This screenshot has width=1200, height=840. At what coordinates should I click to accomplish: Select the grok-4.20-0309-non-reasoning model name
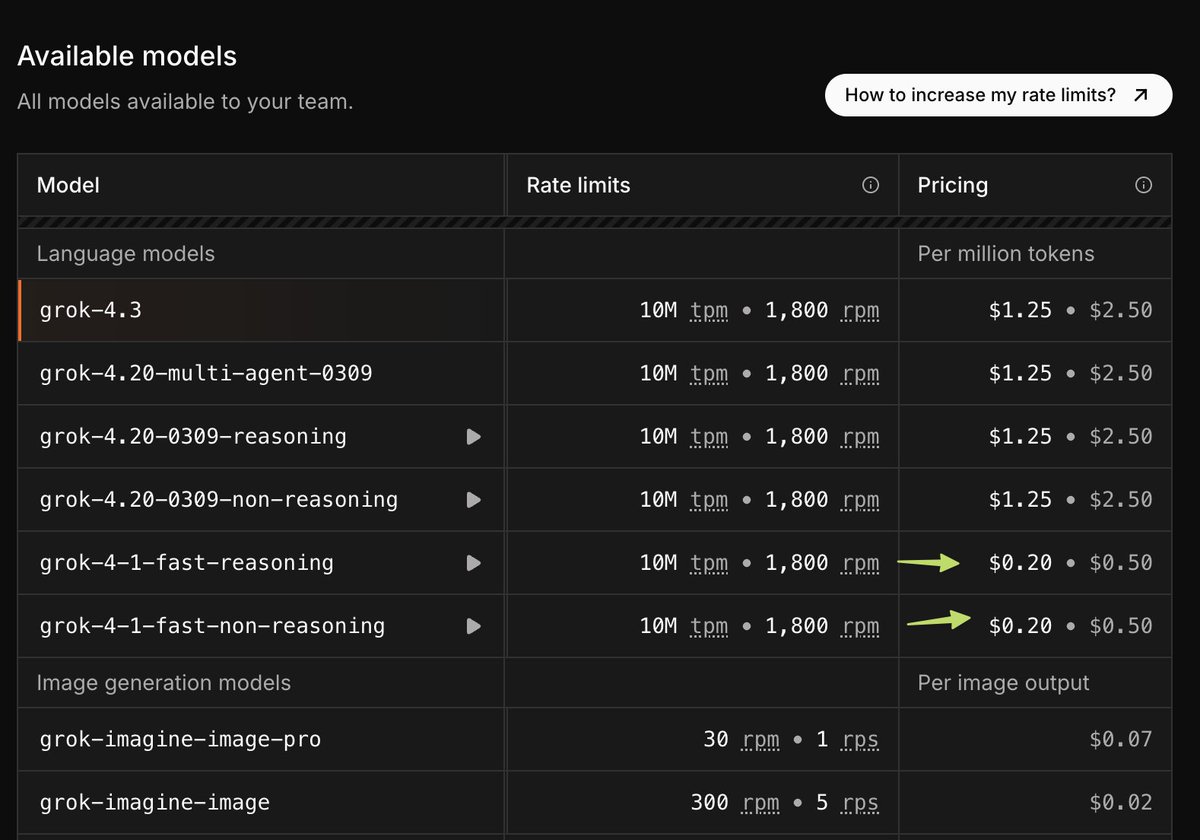[x=219, y=499]
